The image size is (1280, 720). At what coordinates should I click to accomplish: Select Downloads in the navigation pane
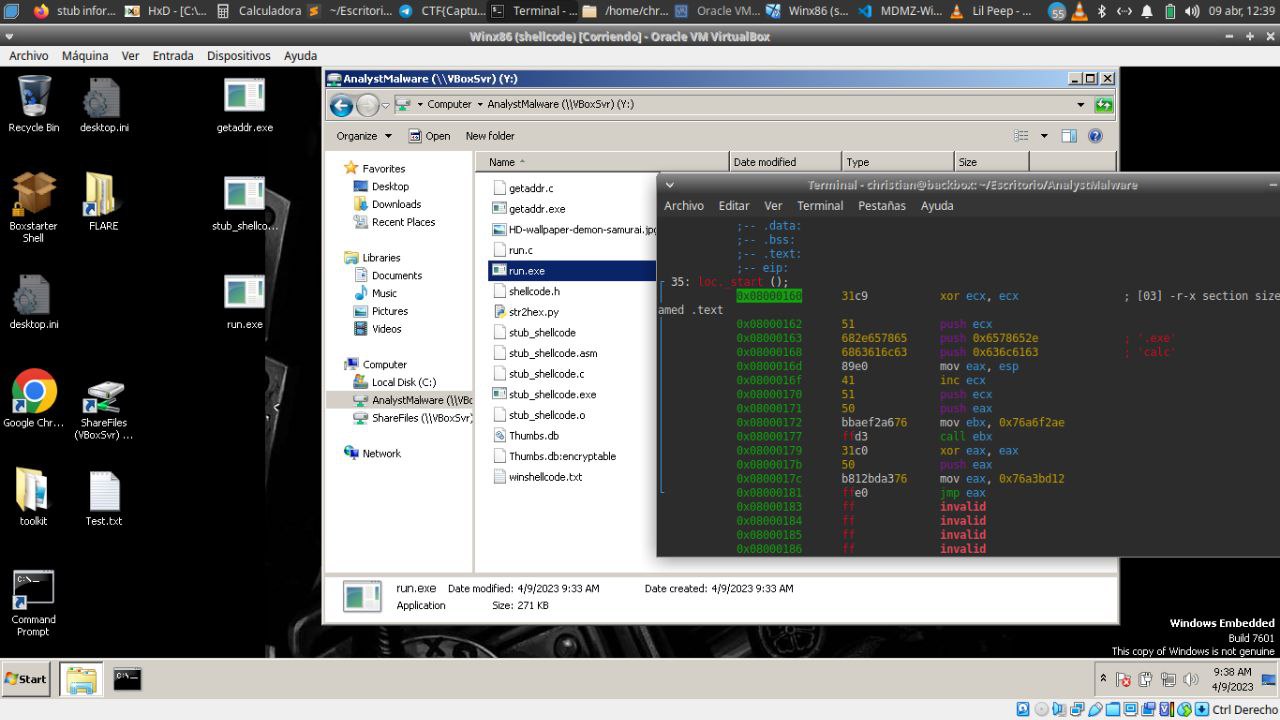coord(396,205)
